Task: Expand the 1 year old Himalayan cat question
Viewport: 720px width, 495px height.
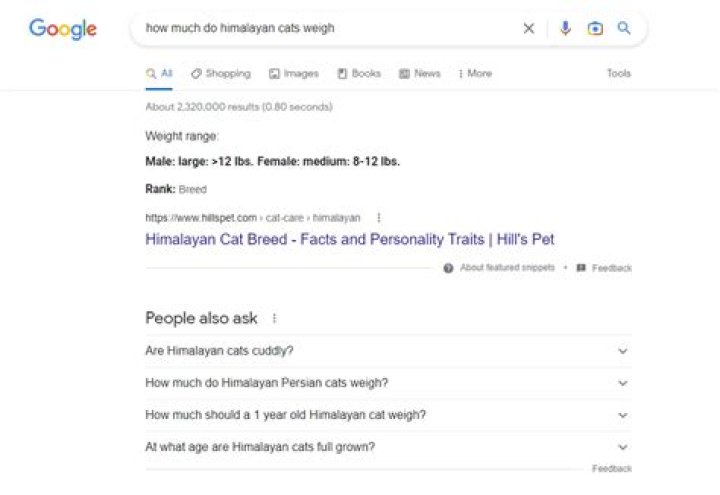Action: pos(622,415)
